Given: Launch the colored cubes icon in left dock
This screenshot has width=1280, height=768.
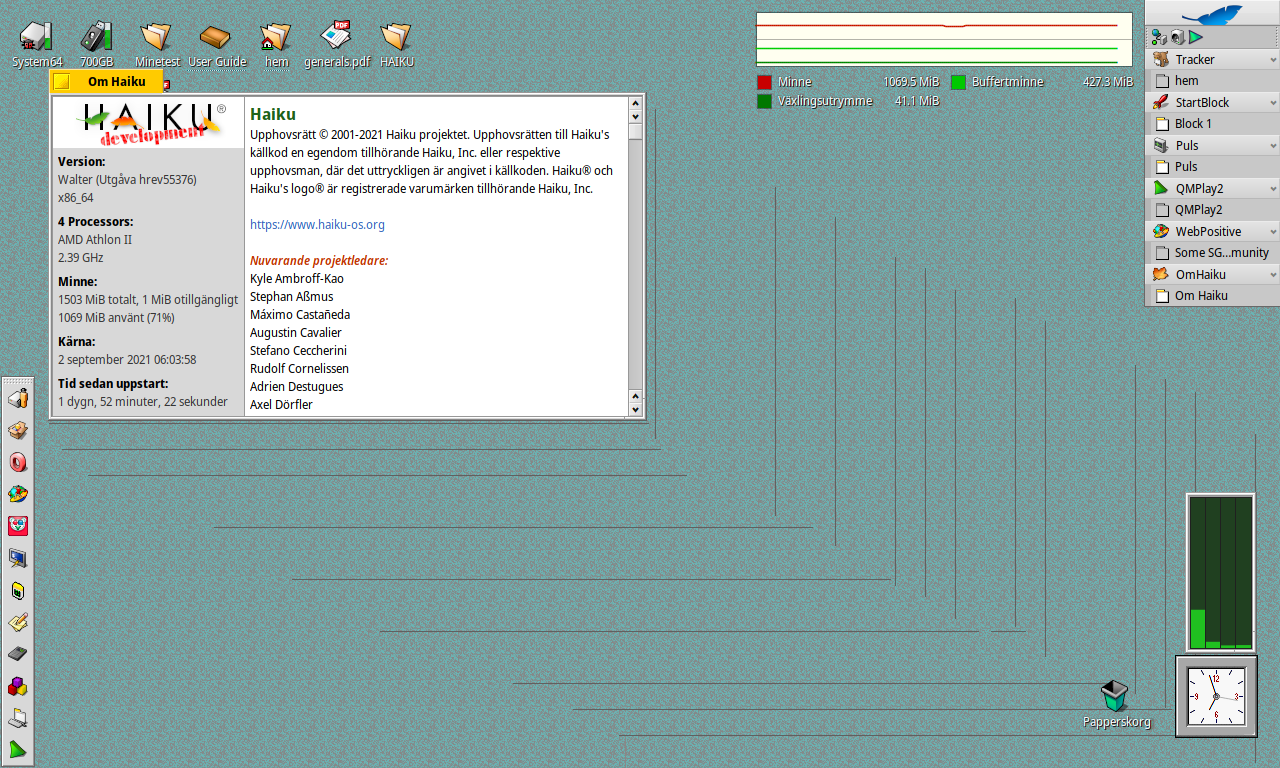Looking at the screenshot, I should coord(18,687).
